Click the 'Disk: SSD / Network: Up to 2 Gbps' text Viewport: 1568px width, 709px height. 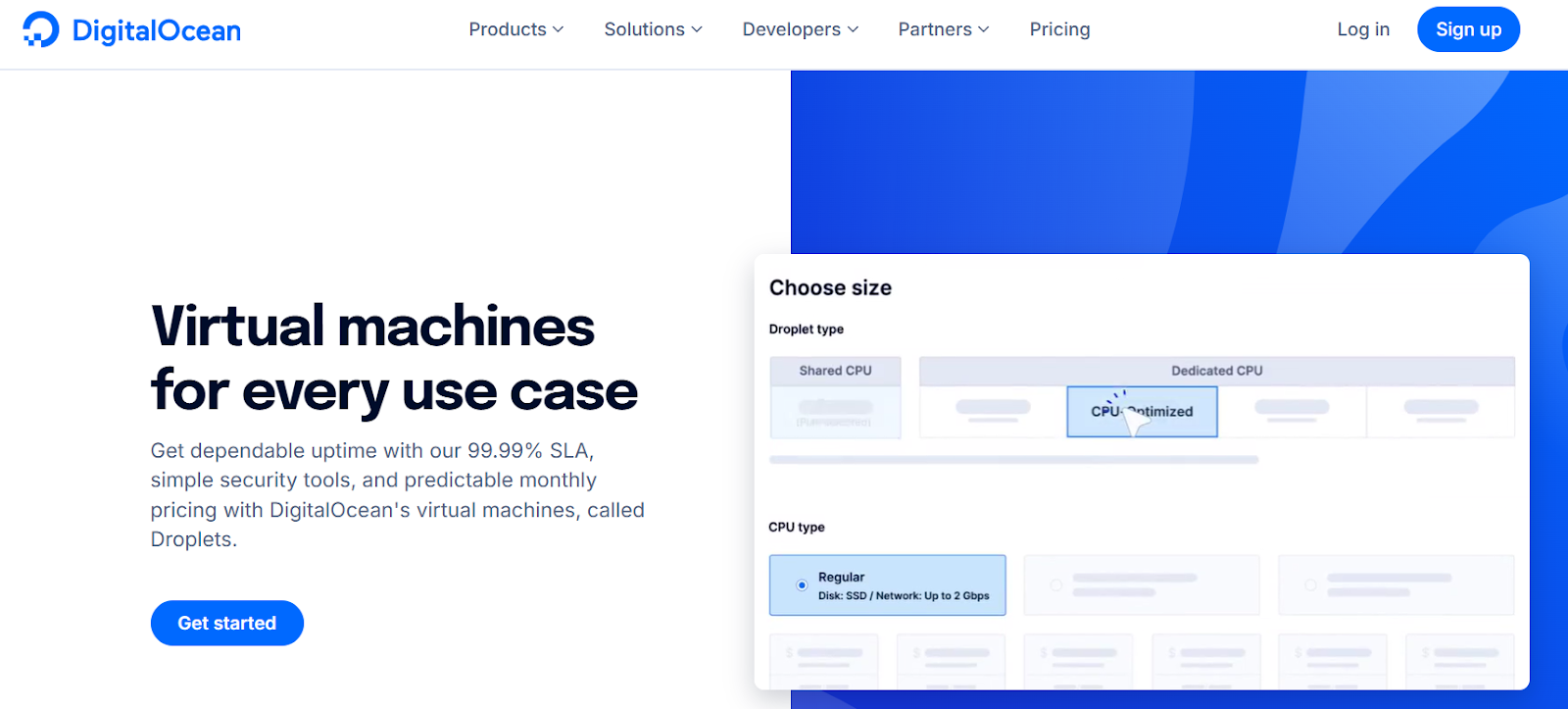(x=904, y=596)
